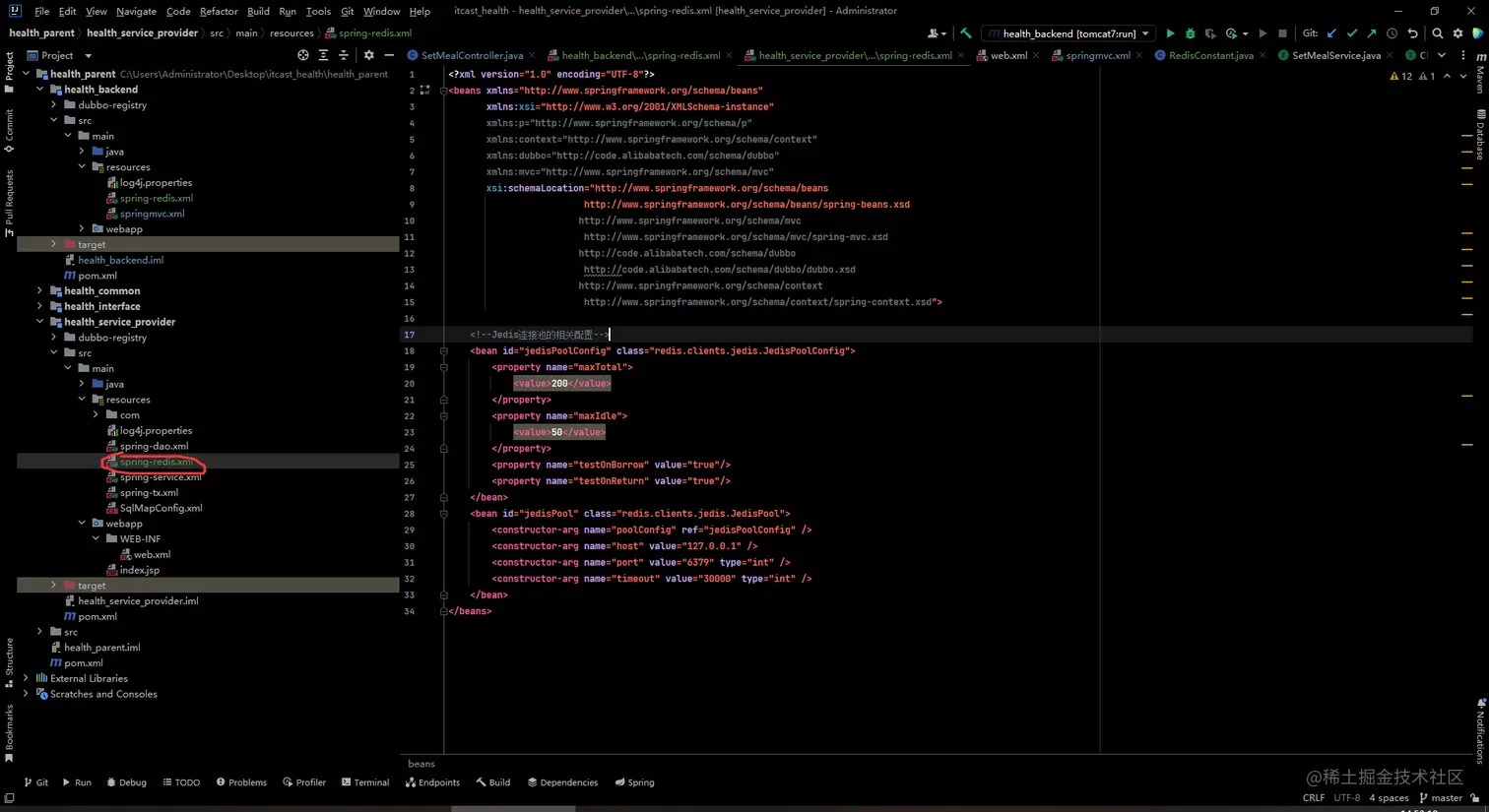The height and width of the screenshot is (812, 1489).
Task: Toggle the Problems tool window
Action: tap(241, 782)
